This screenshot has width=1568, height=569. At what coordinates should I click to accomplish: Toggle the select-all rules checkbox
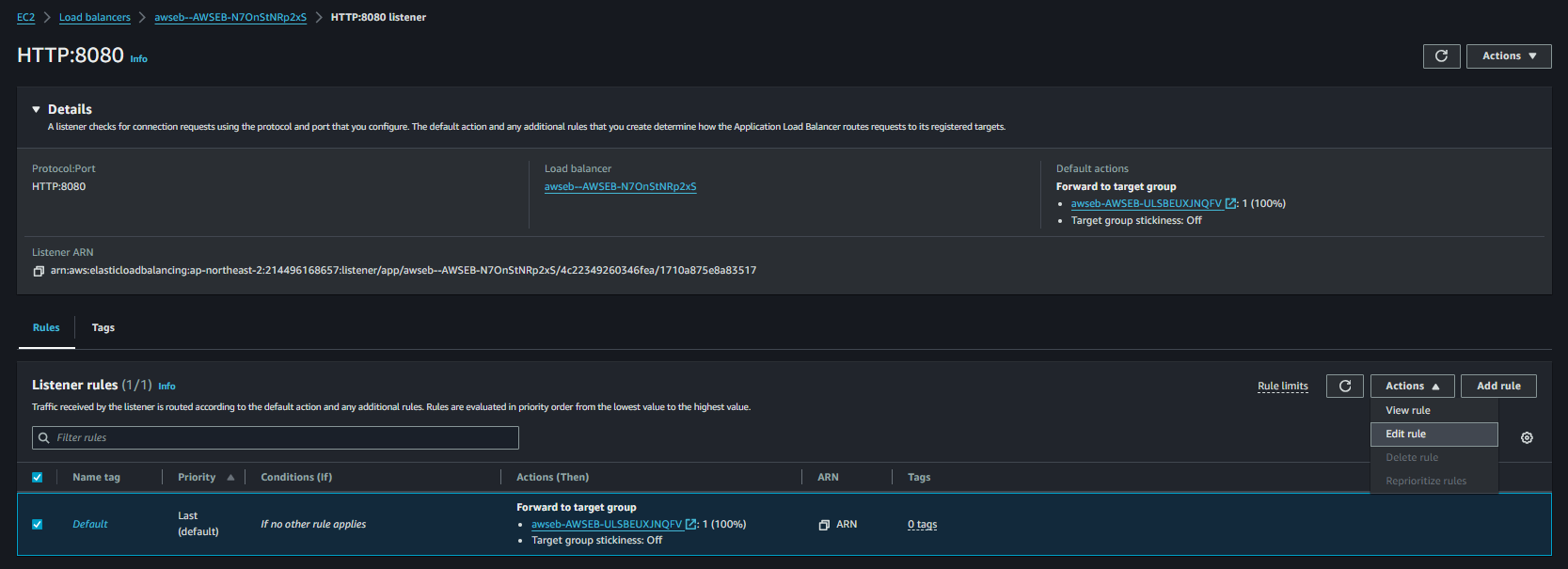point(38,477)
